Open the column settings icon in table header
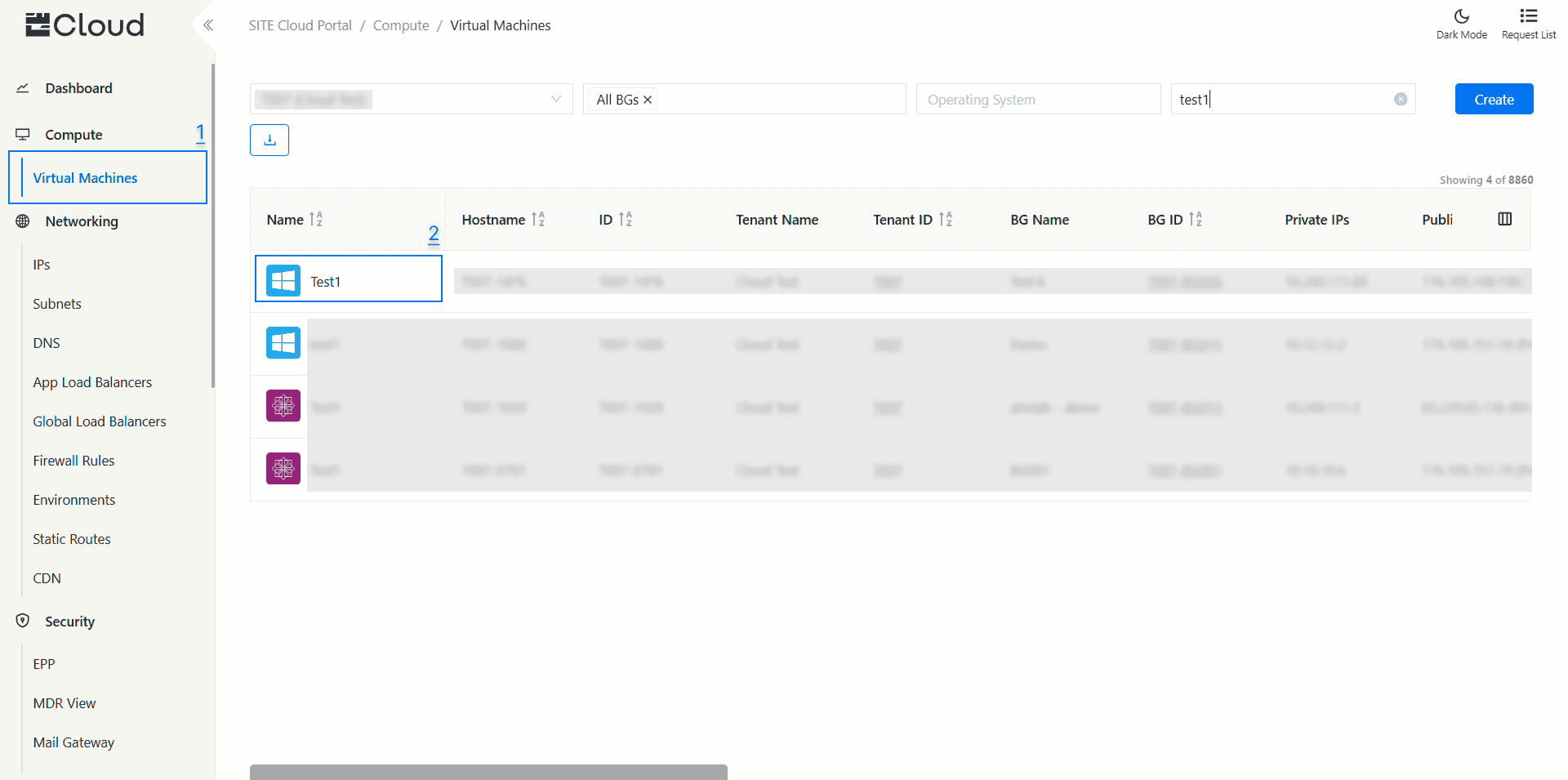 click(1504, 219)
